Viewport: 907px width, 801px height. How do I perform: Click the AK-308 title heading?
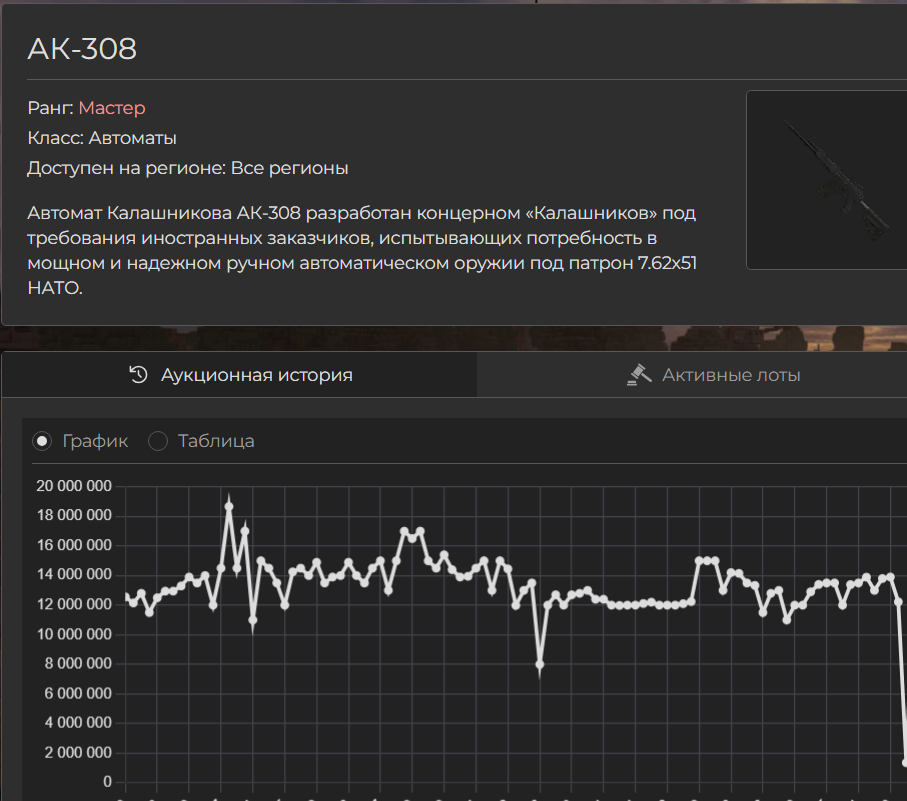pos(82,49)
